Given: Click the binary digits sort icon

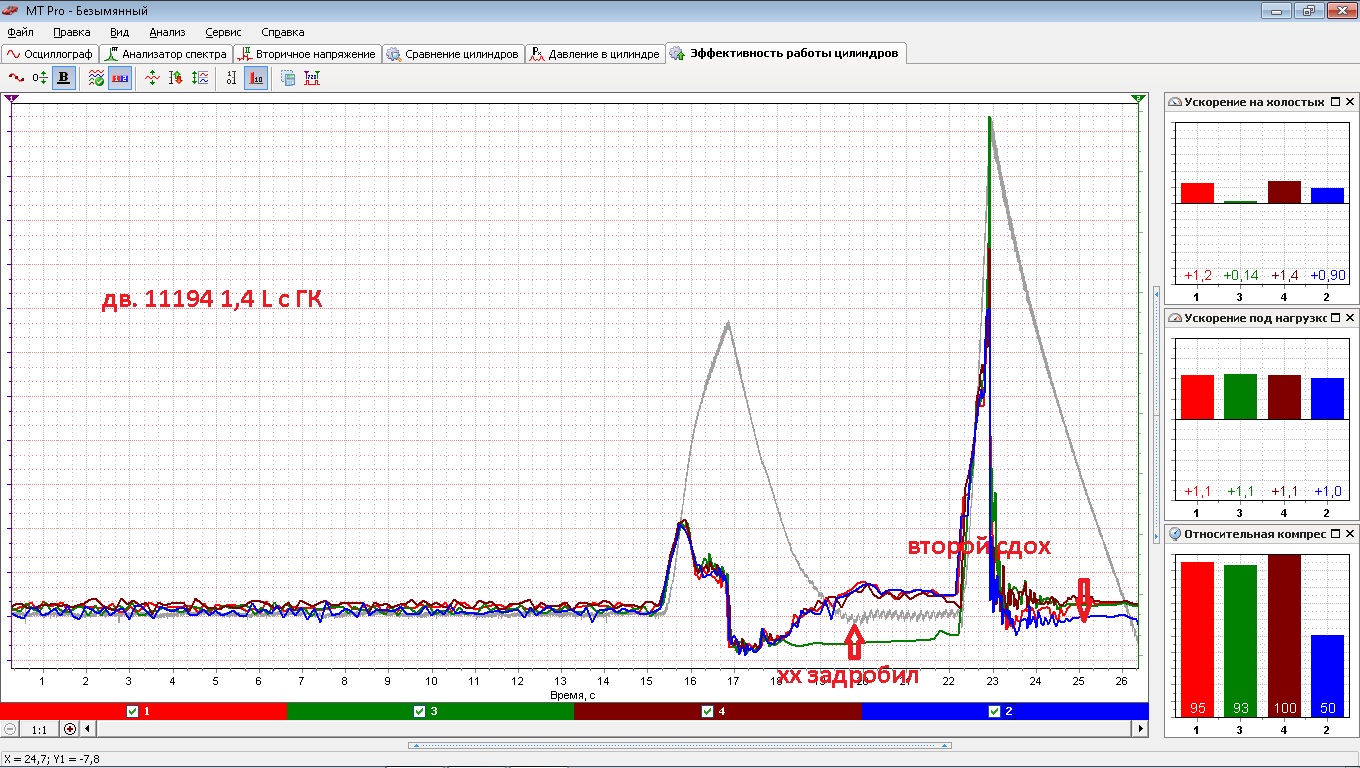Looking at the screenshot, I should (x=232, y=77).
